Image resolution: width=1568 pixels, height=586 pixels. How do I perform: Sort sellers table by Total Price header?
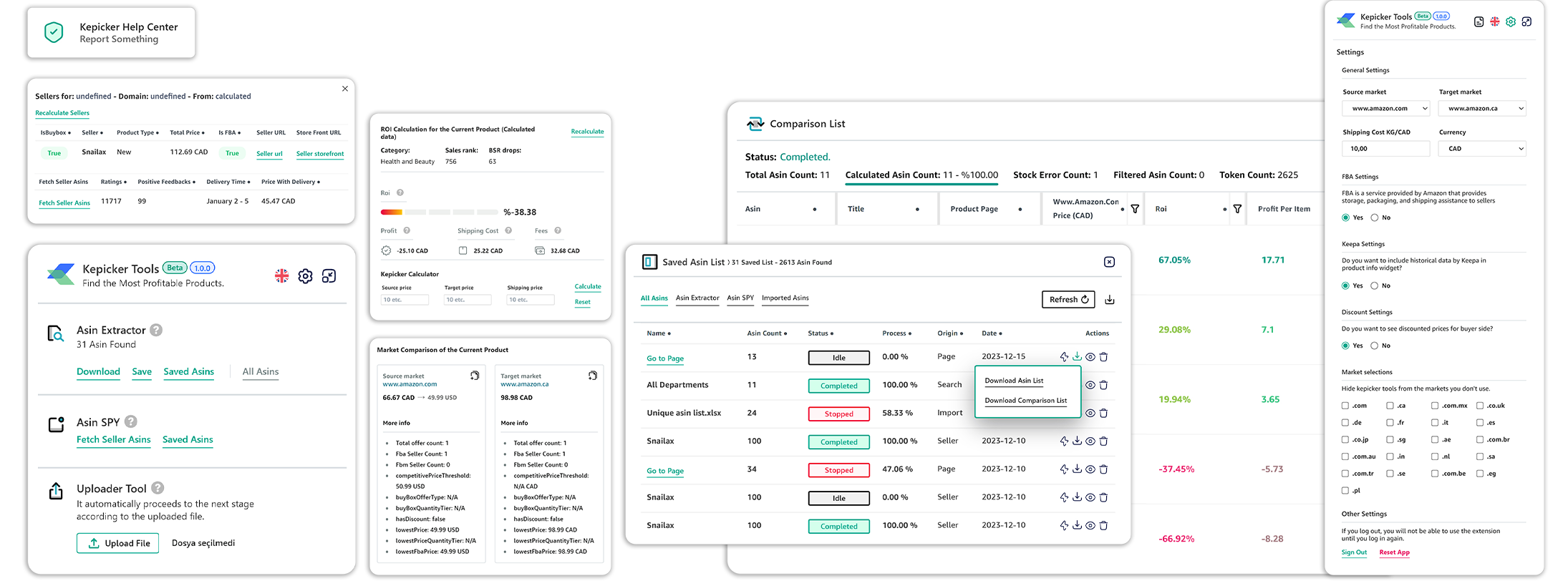(x=187, y=132)
